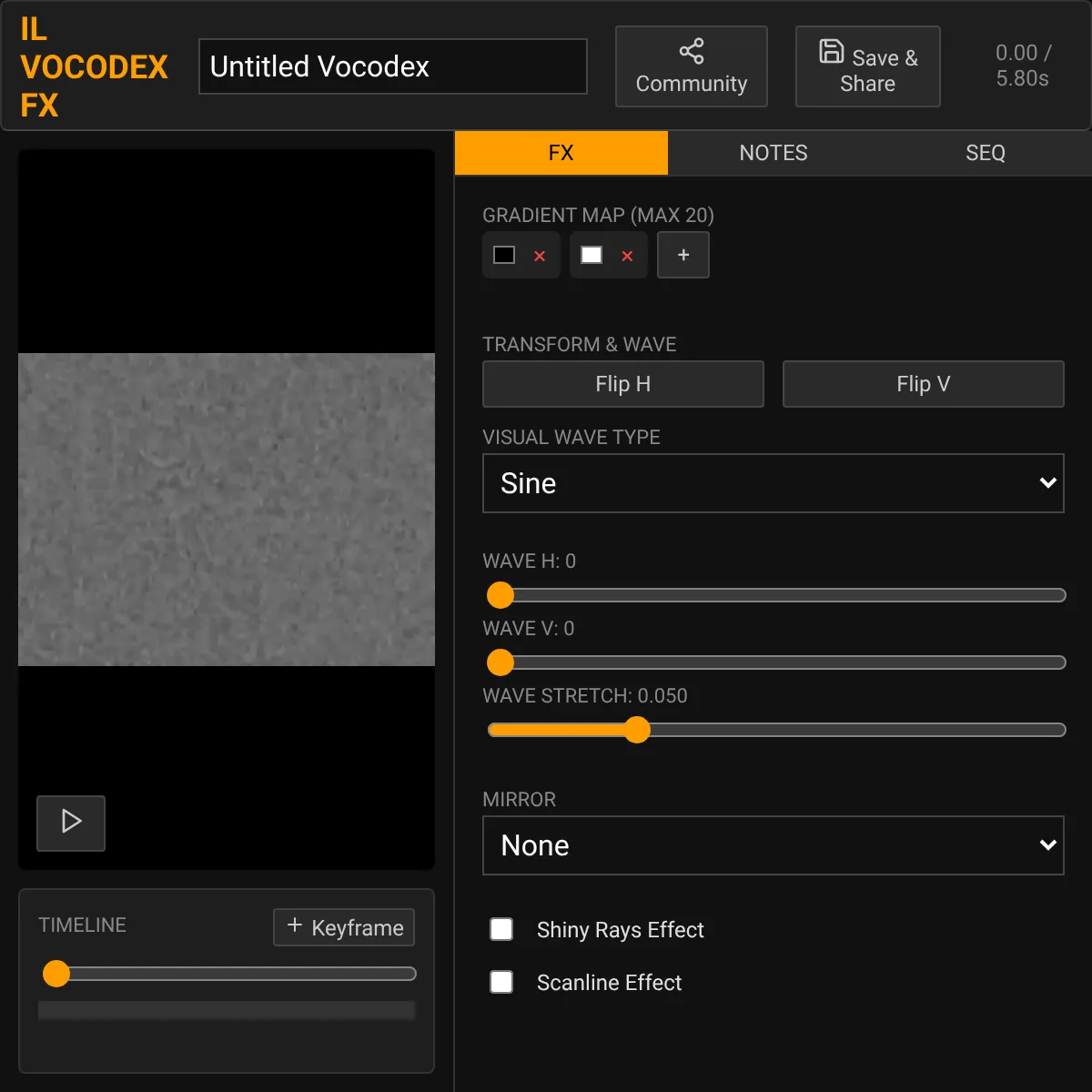
Task: Click the keyframe track bar below timeline
Action: [227, 1010]
